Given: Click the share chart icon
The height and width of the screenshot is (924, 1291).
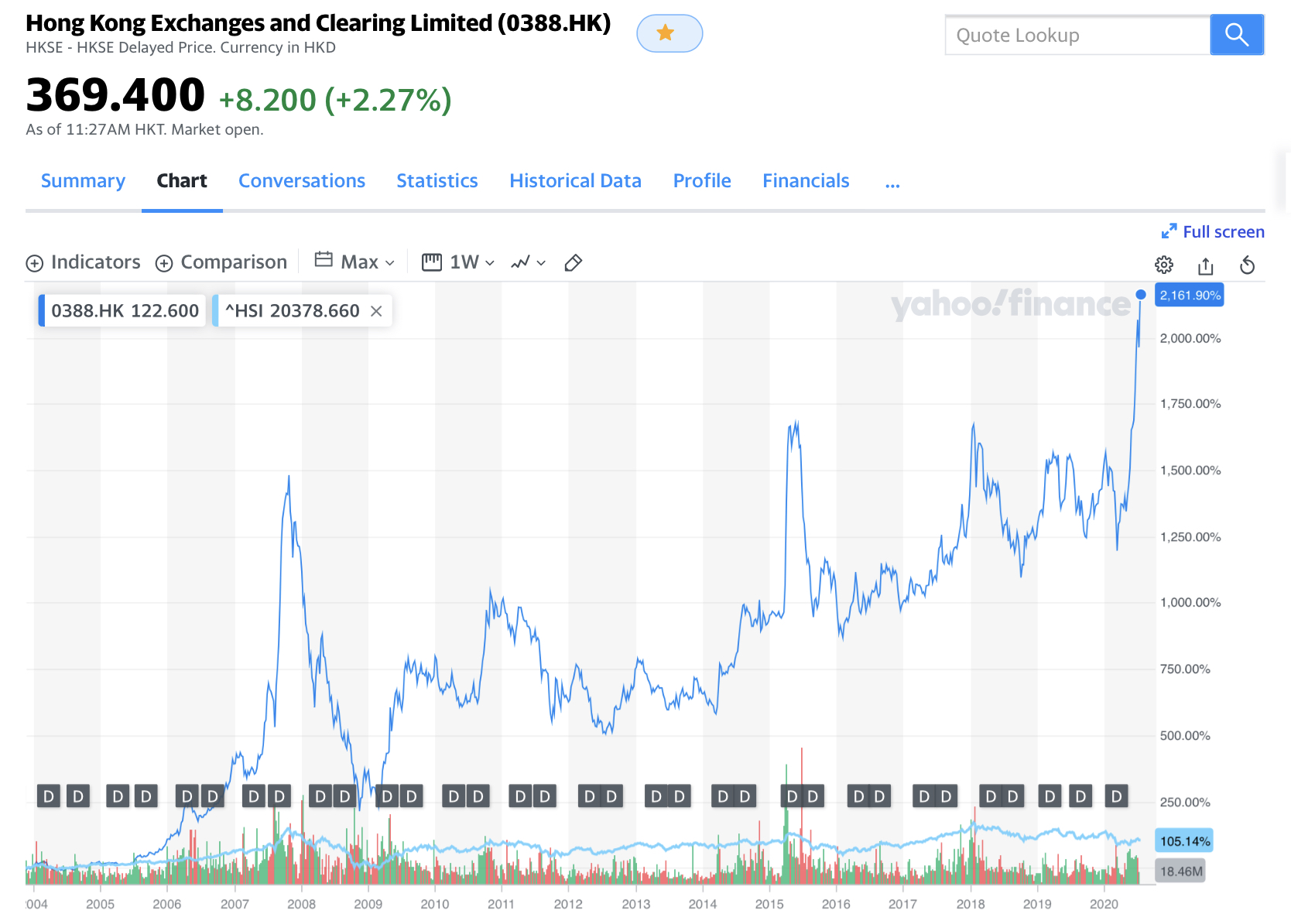Looking at the screenshot, I should point(1206,265).
